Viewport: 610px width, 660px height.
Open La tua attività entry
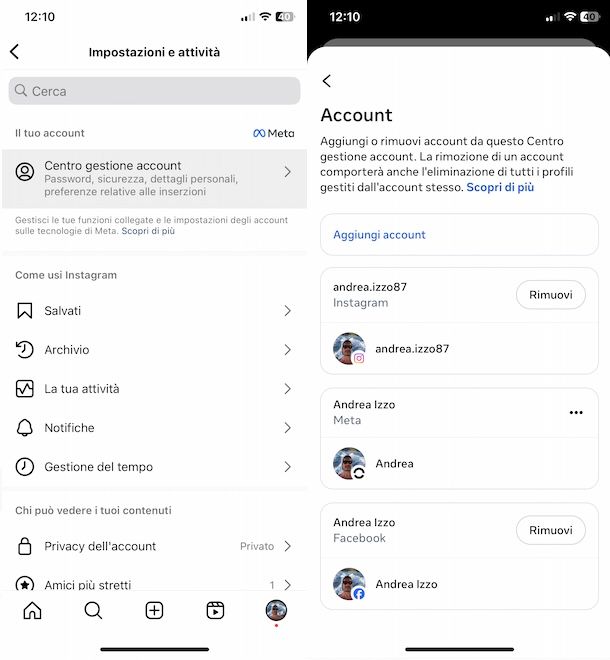click(154, 389)
